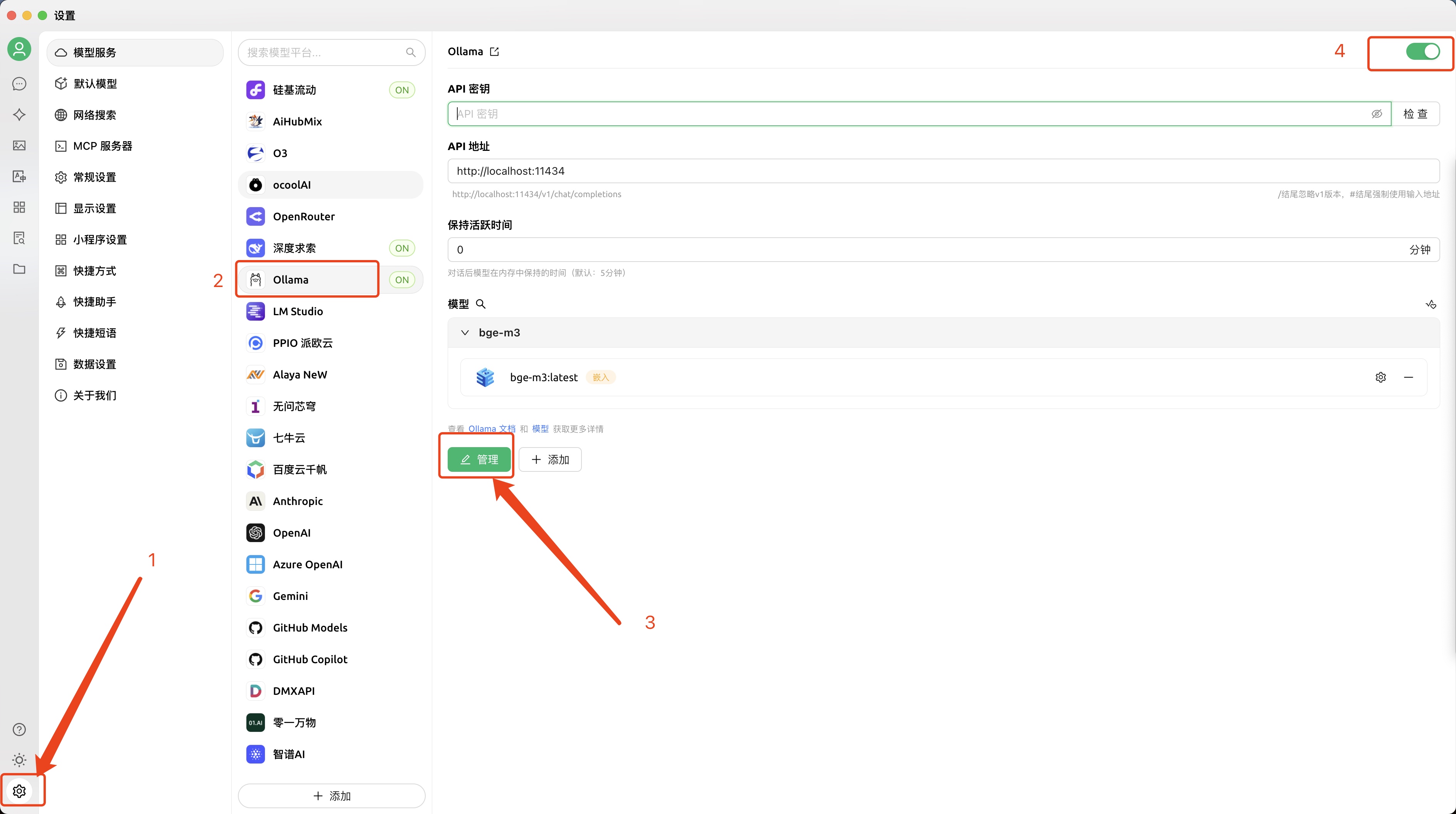Select the 硅基流动 provider
Image resolution: width=1456 pixels, height=814 pixels.
(x=331, y=90)
